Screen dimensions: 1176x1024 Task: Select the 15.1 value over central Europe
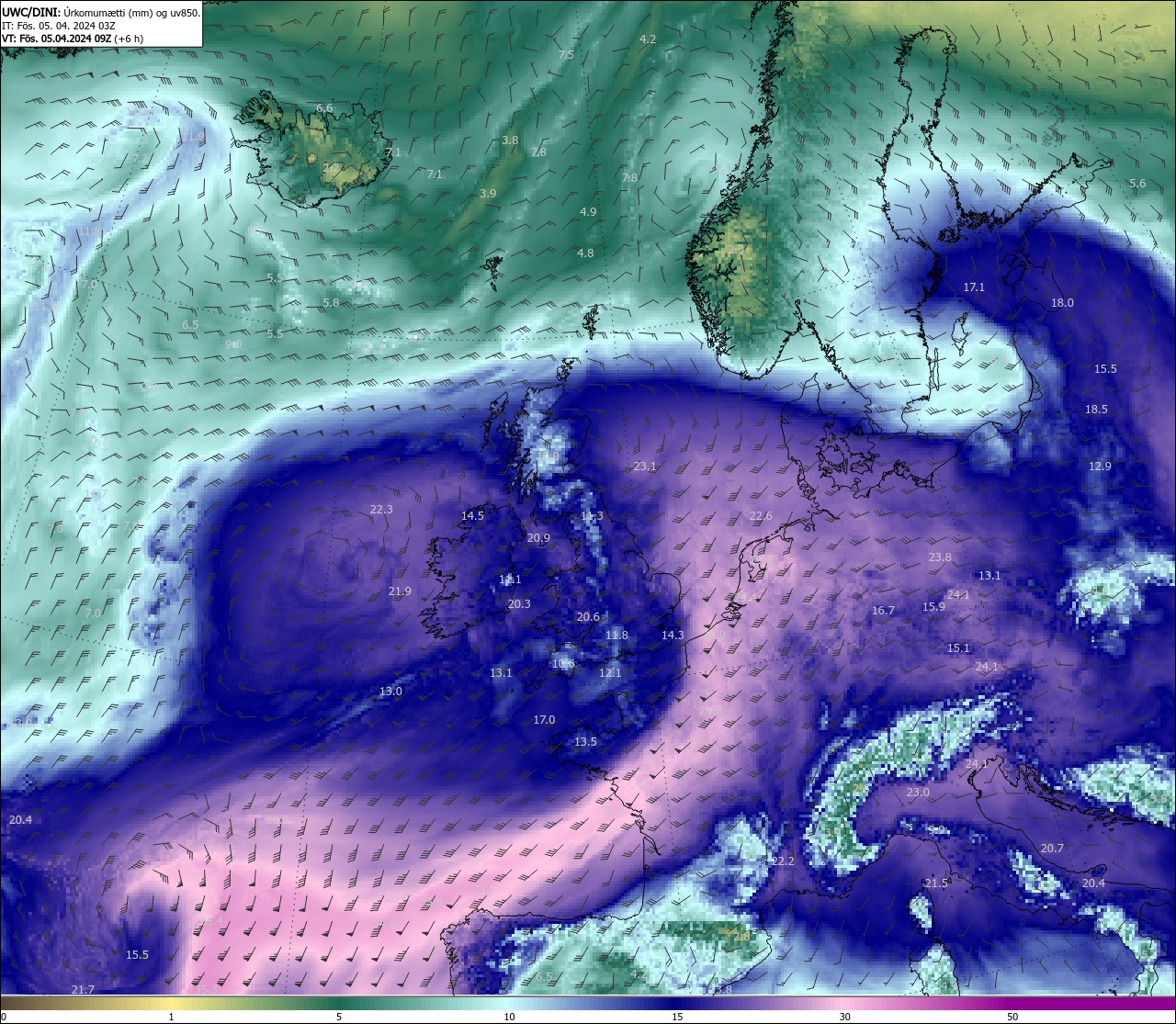pos(958,648)
